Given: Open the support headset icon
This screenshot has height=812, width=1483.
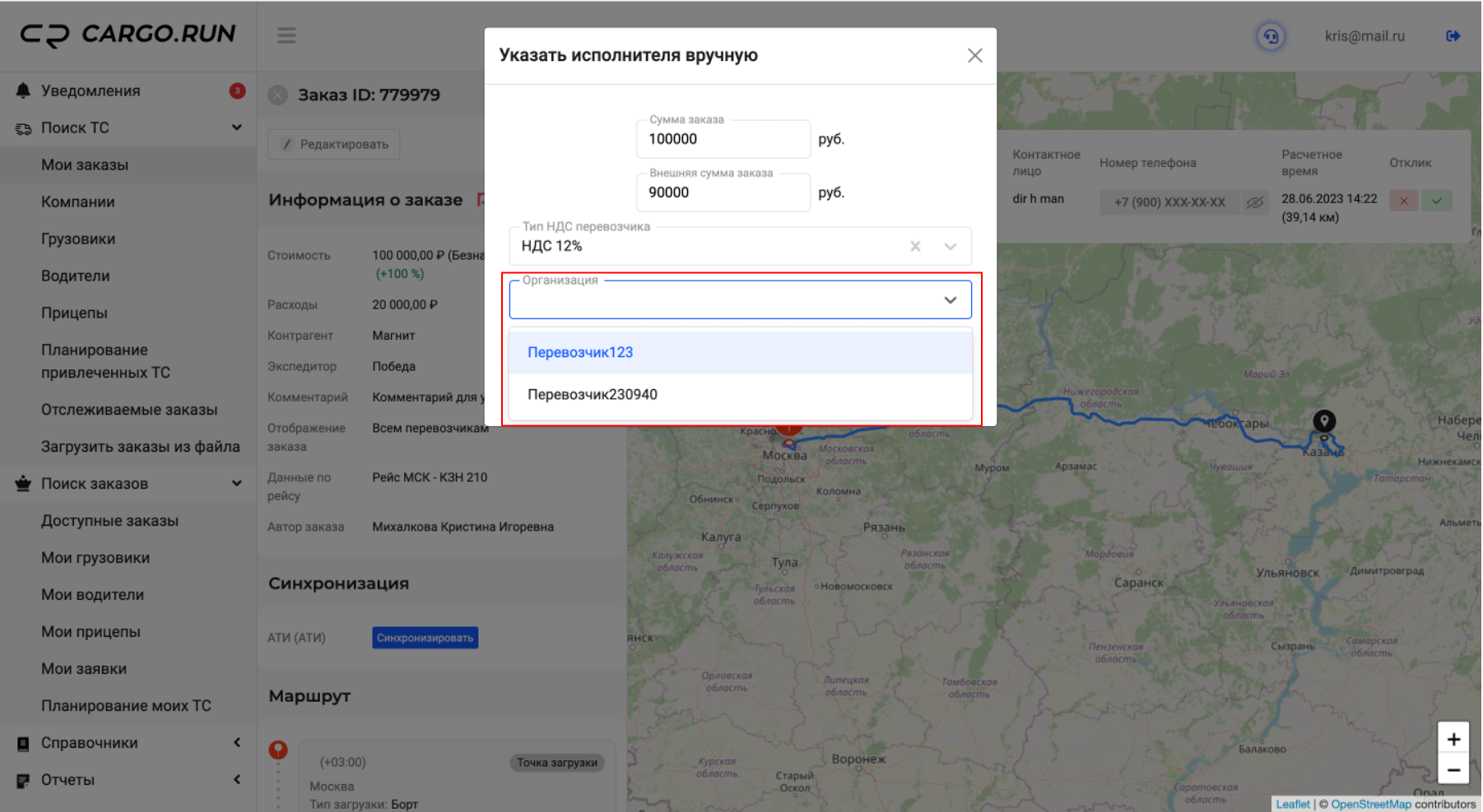Looking at the screenshot, I should [1271, 36].
